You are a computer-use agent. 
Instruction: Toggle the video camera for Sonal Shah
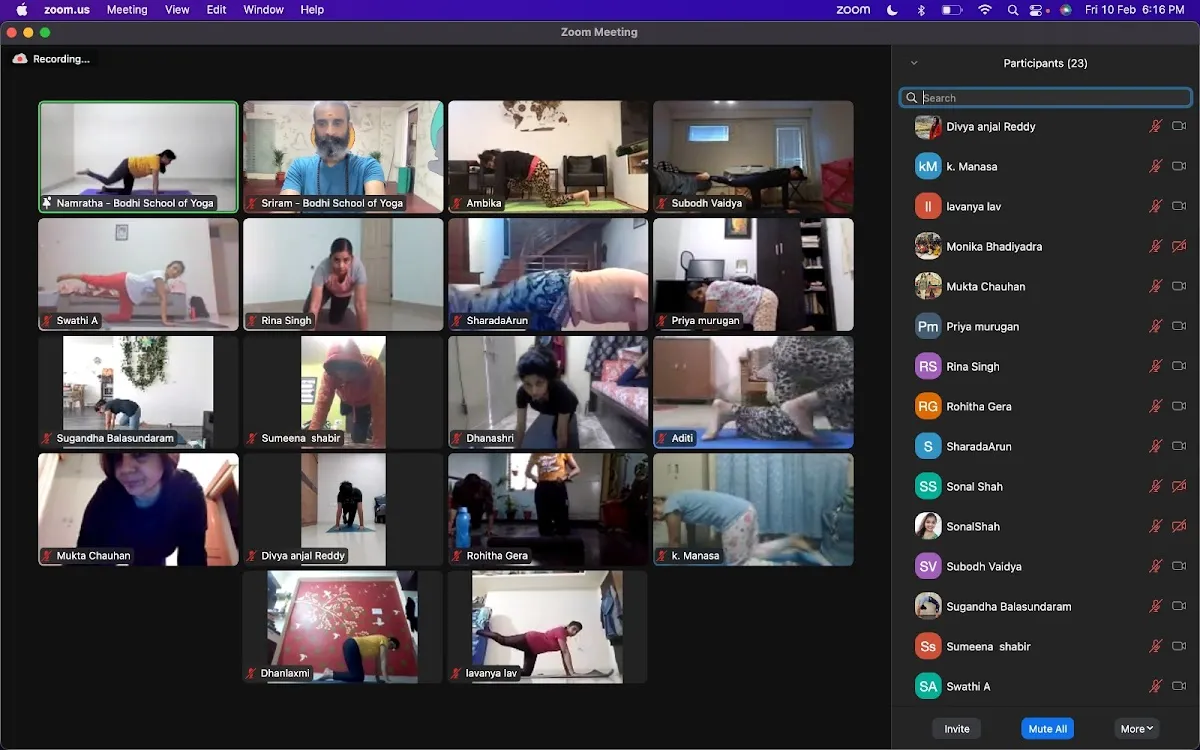click(1179, 487)
